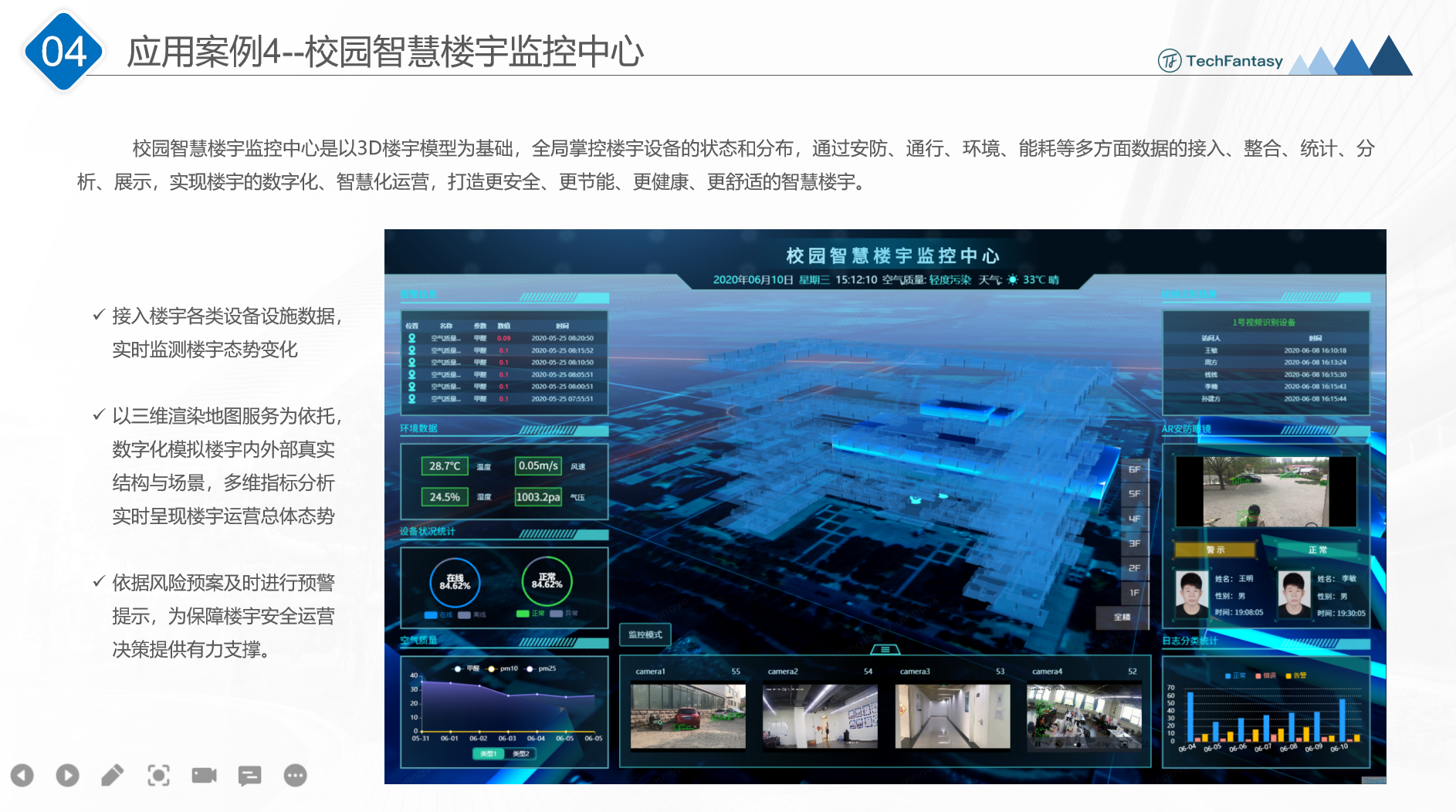This screenshot has width=1456, height=812.
Task: Select the 4F floor tab
Action: pos(1134,519)
